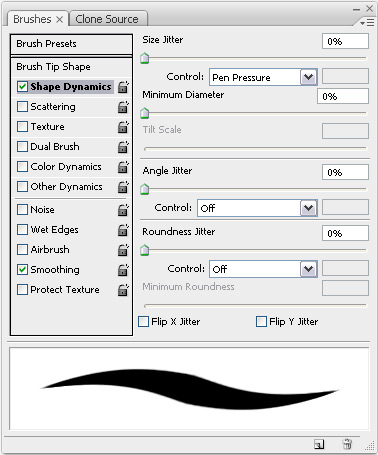This screenshot has width=378, height=455.
Task: Close the Brushes tab with its X
Action: click(59, 20)
